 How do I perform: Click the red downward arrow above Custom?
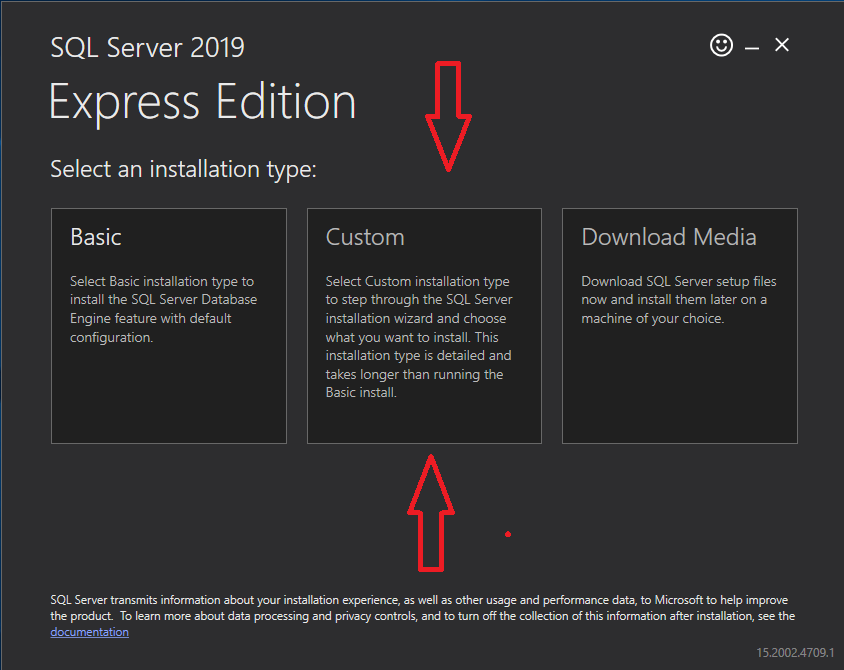447,115
